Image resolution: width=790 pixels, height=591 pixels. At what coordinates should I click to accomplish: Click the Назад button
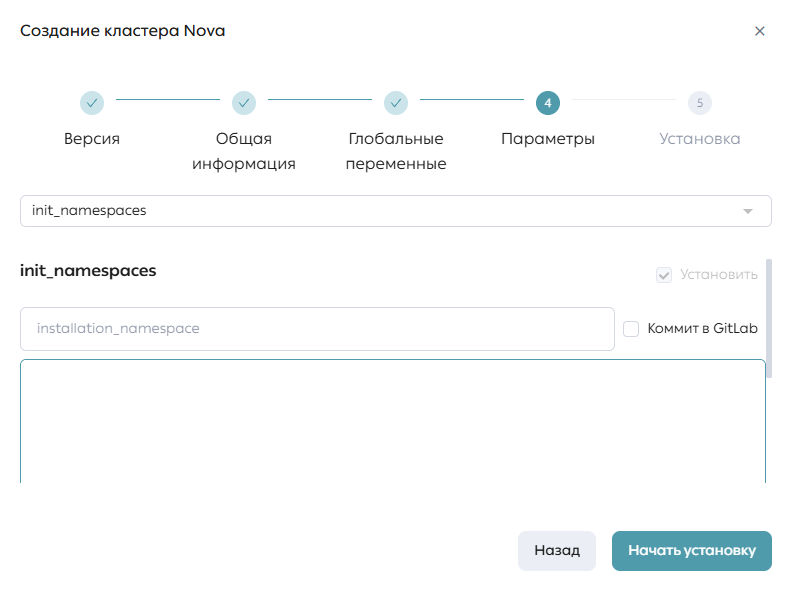557,551
